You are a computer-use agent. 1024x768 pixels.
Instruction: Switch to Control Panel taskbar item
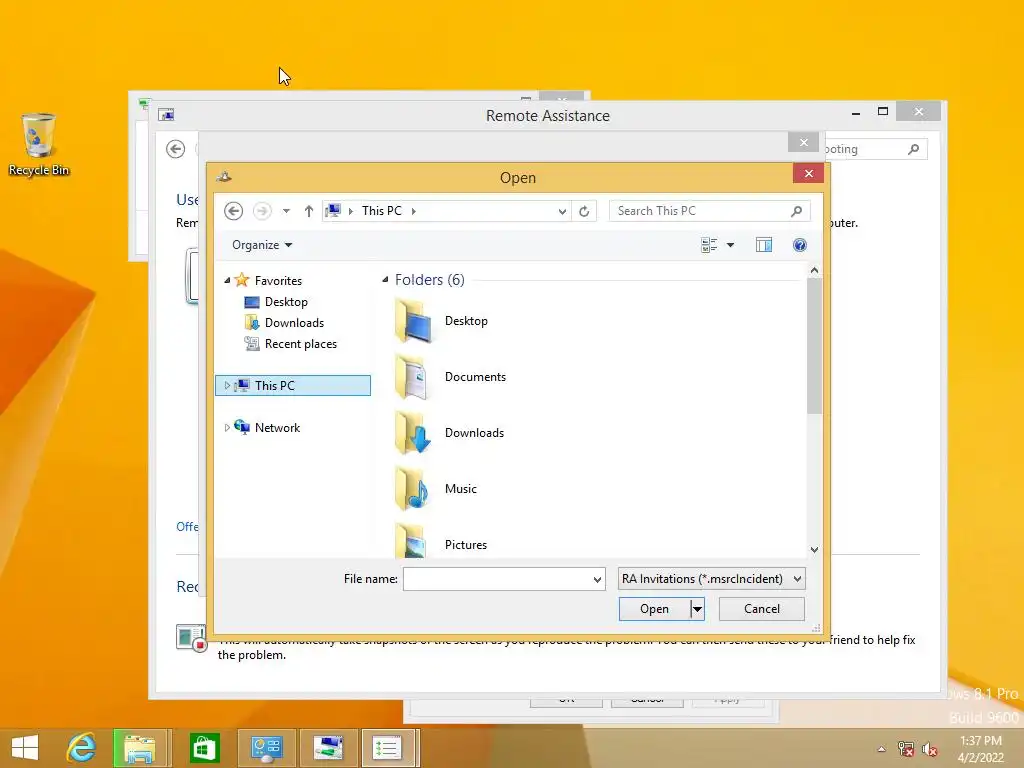(266, 748)
